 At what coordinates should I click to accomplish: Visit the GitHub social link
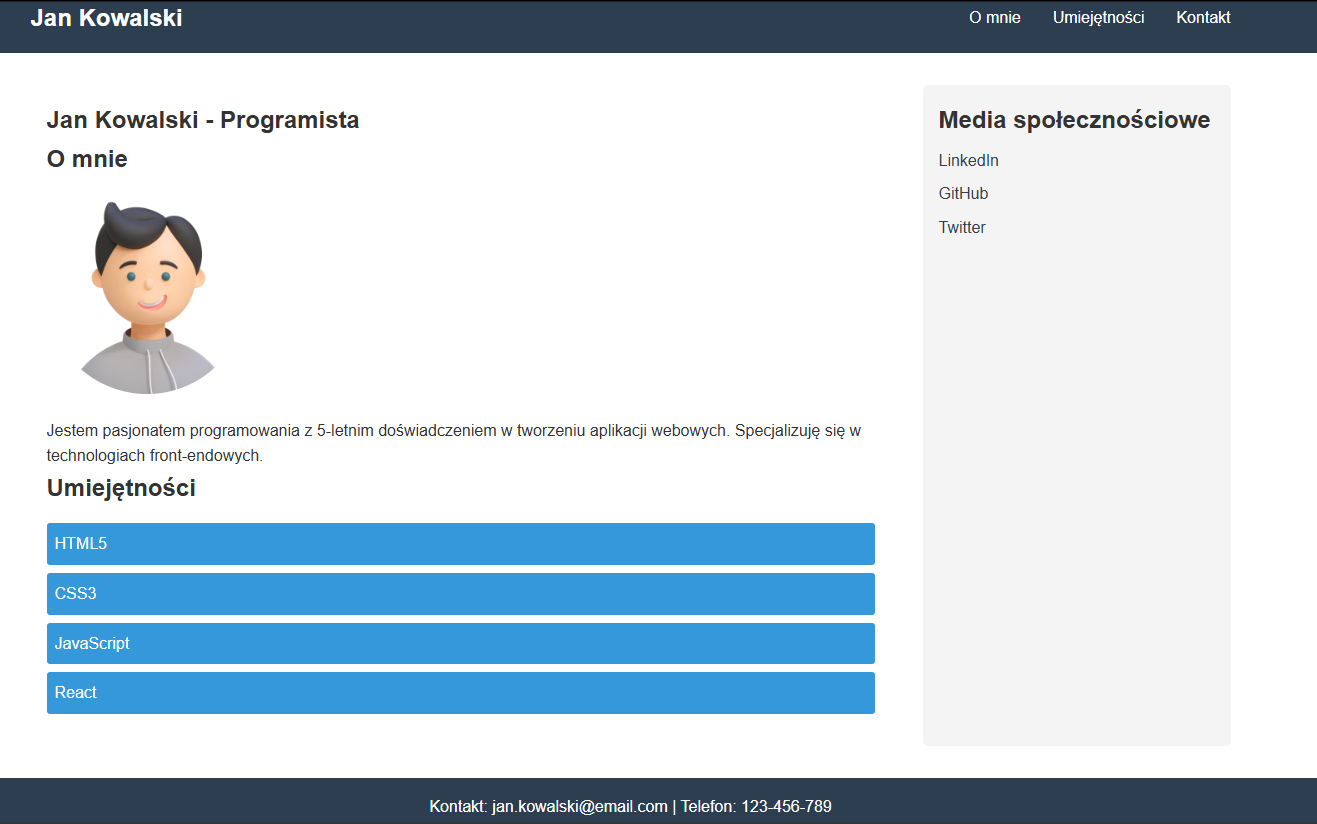click(x=963, y=194)
